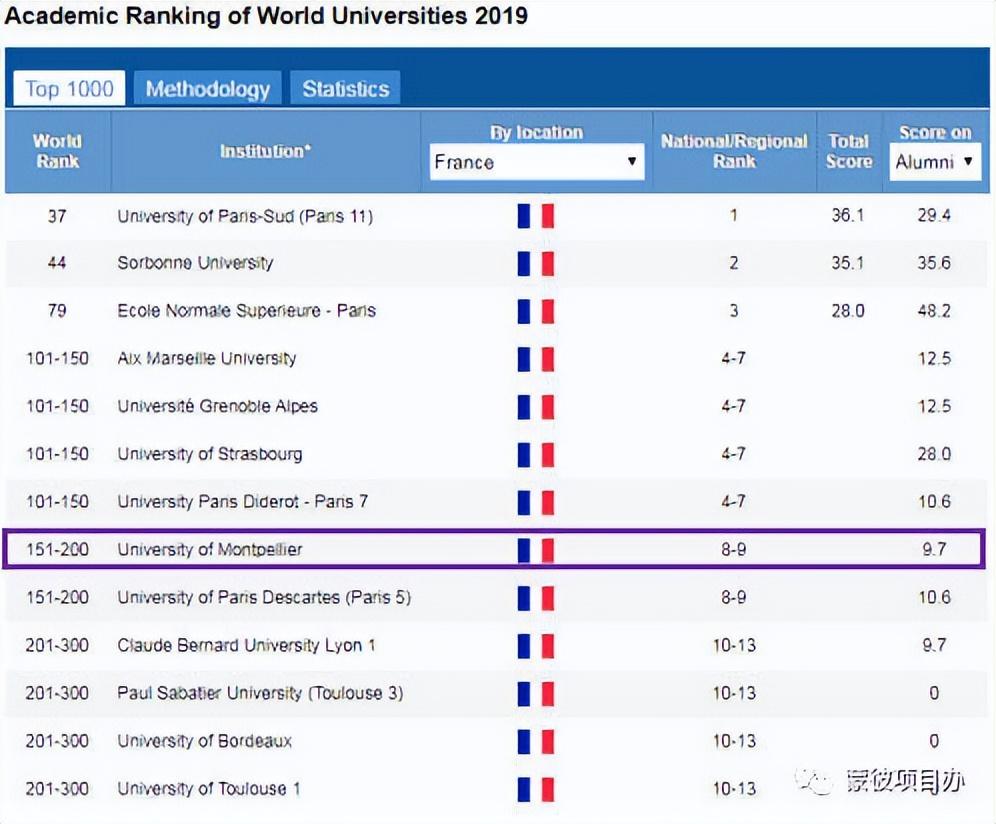Image resolution: width=996 pixels, height=824 pixels.
Task: Click French flag in Paris Diderot row
Action: coord(536,503)
